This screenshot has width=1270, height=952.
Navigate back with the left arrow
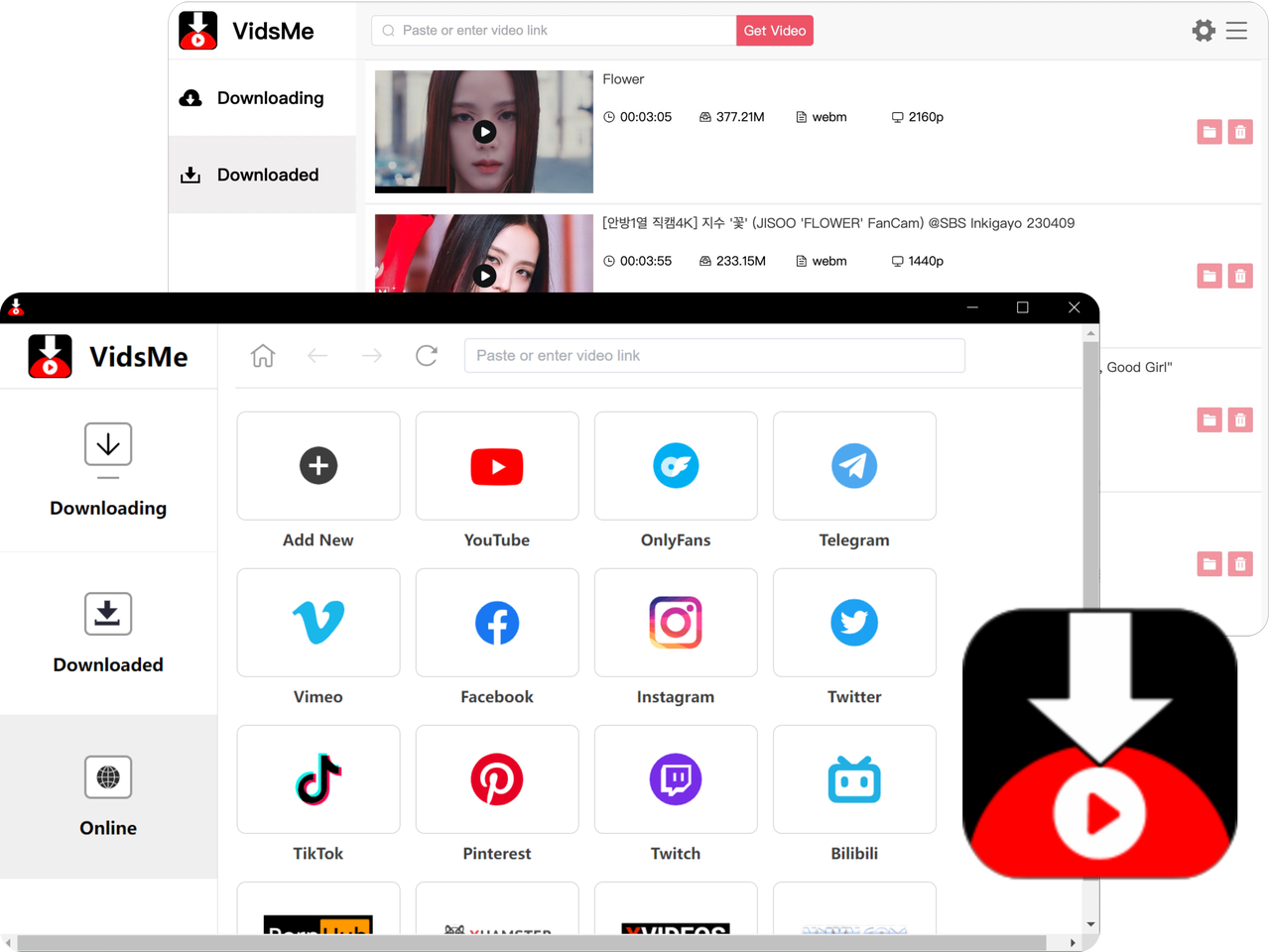(317, 355)
